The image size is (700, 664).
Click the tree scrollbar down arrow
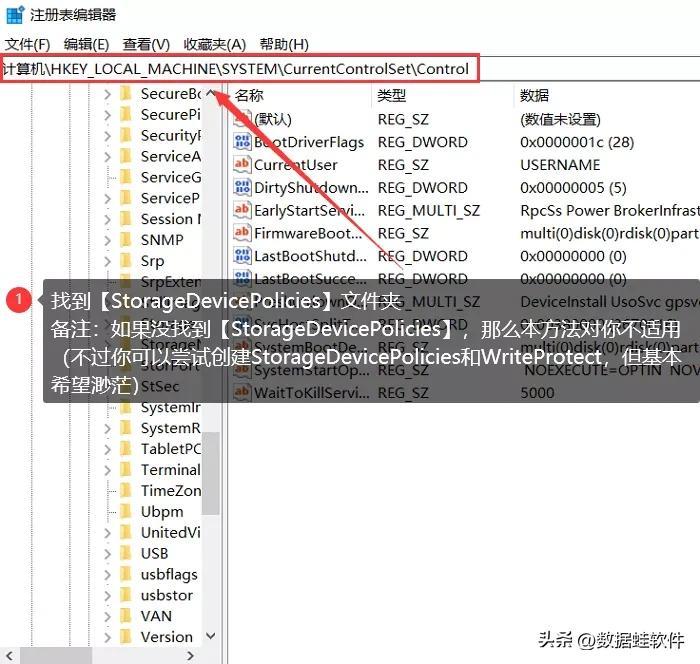pos(211,636)
